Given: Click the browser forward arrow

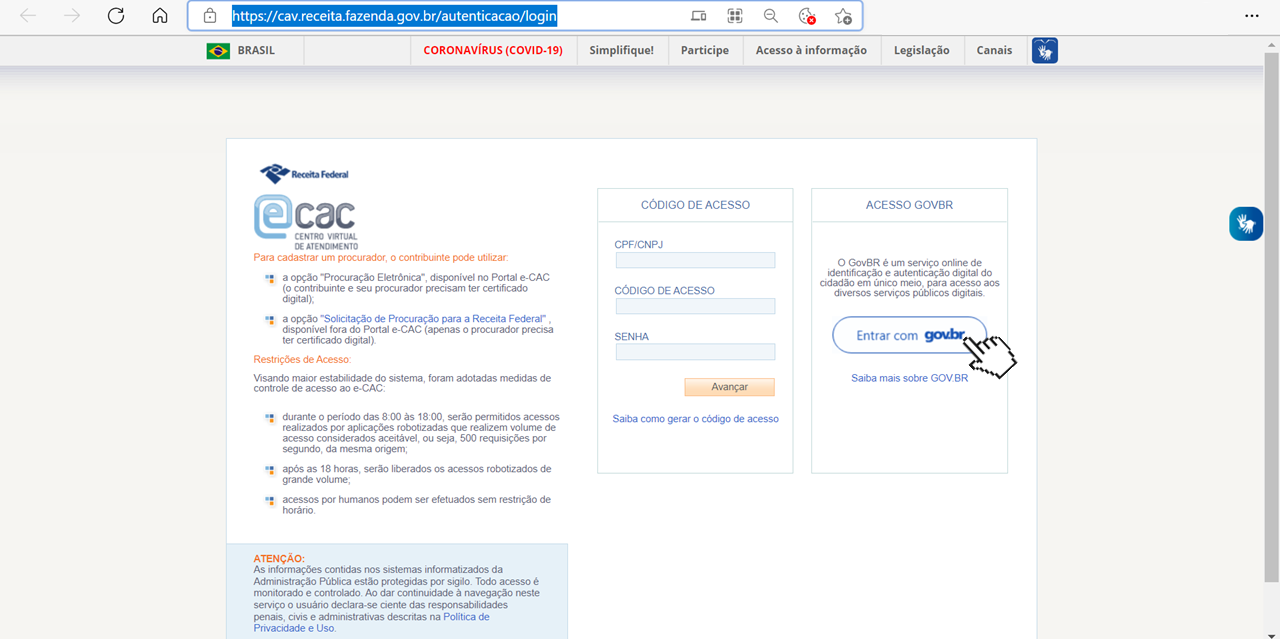Looking at the screenshot, I should tap(72, 16).
